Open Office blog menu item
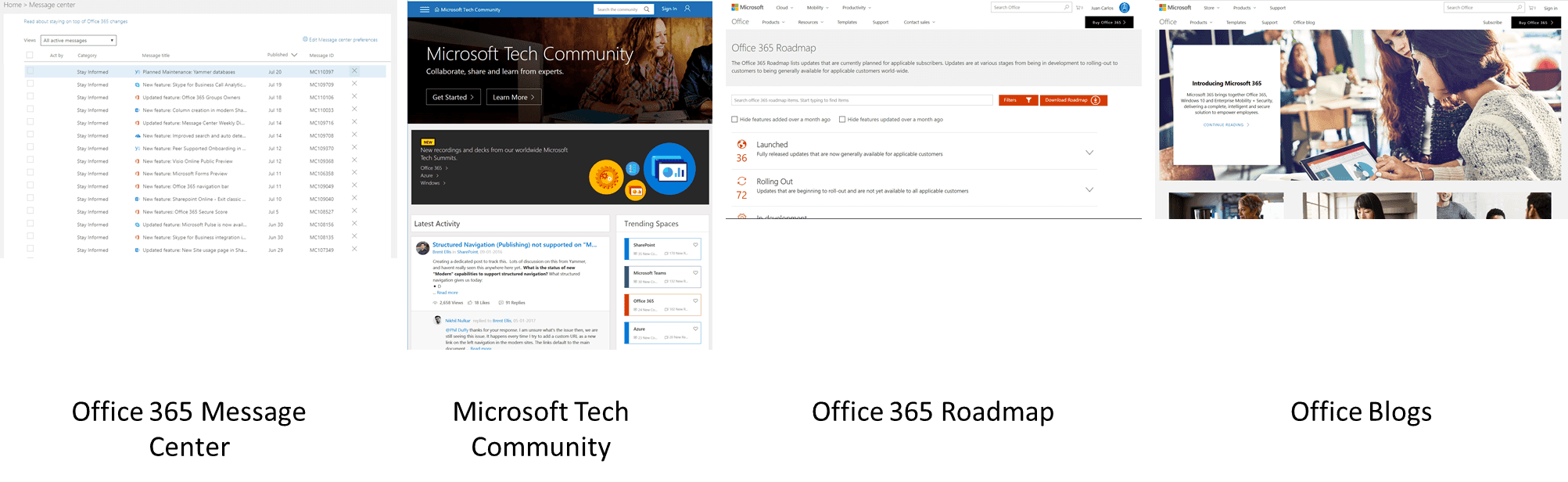This screenshot has height=482, width=1568. 1304,23
